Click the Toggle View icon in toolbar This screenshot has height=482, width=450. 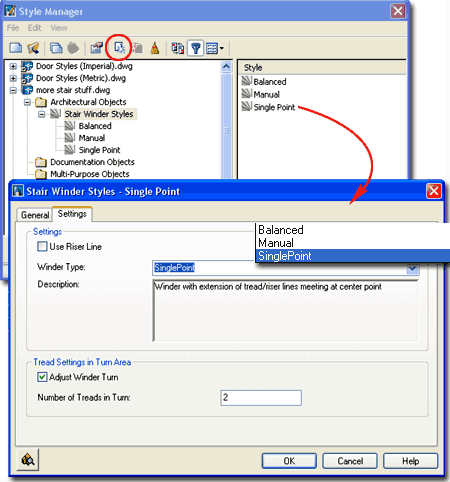178,48
